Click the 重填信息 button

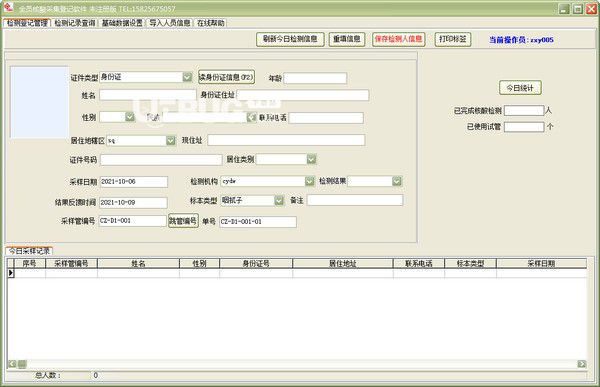(347, 39)
